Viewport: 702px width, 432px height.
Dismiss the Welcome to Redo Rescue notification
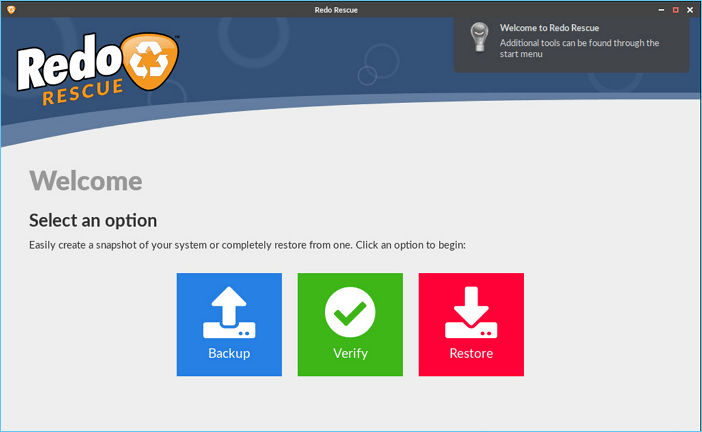[x=571, y=44]
